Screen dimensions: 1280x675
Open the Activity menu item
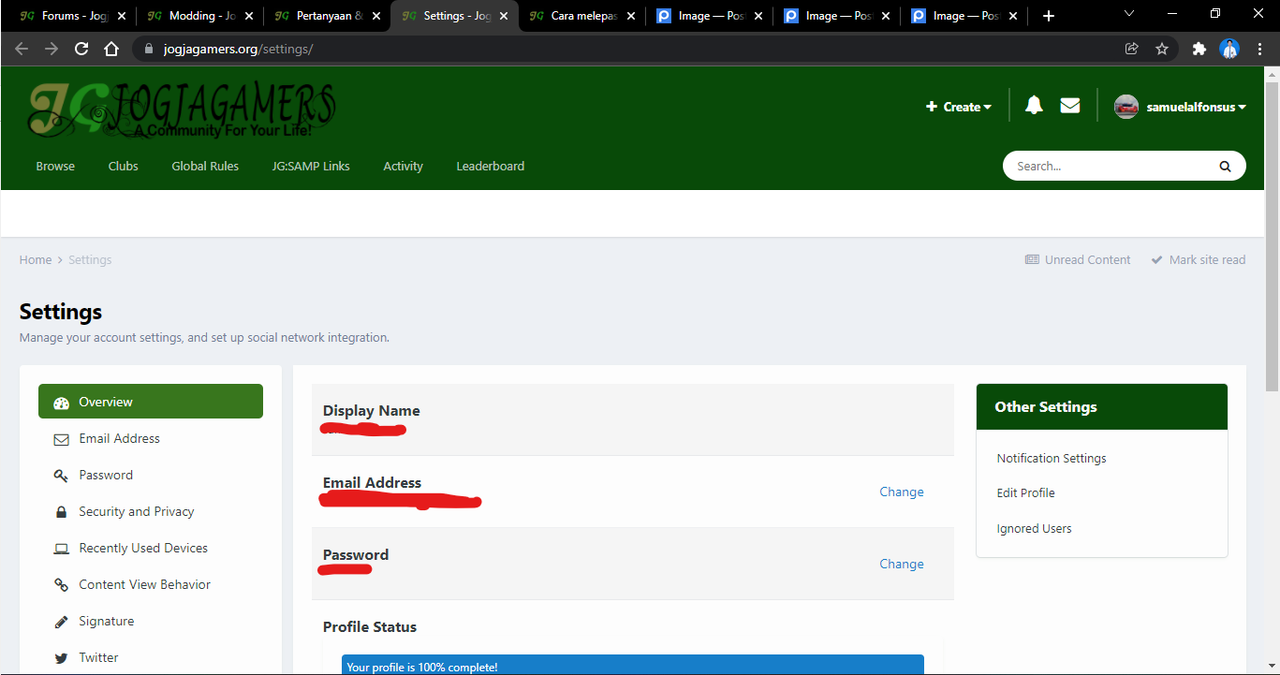click(403, 166)
